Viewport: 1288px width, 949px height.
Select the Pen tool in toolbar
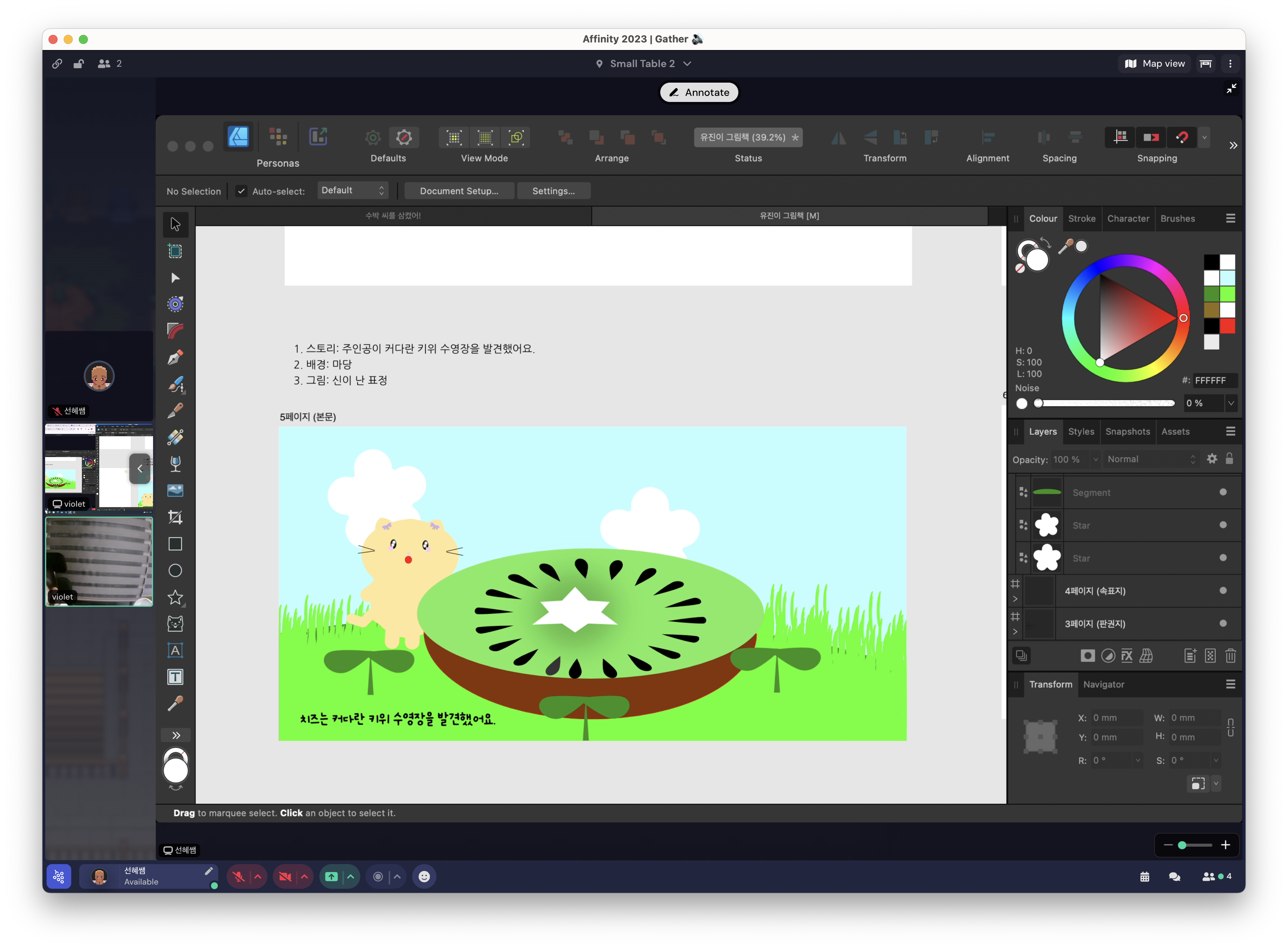[x=175, y=357]
